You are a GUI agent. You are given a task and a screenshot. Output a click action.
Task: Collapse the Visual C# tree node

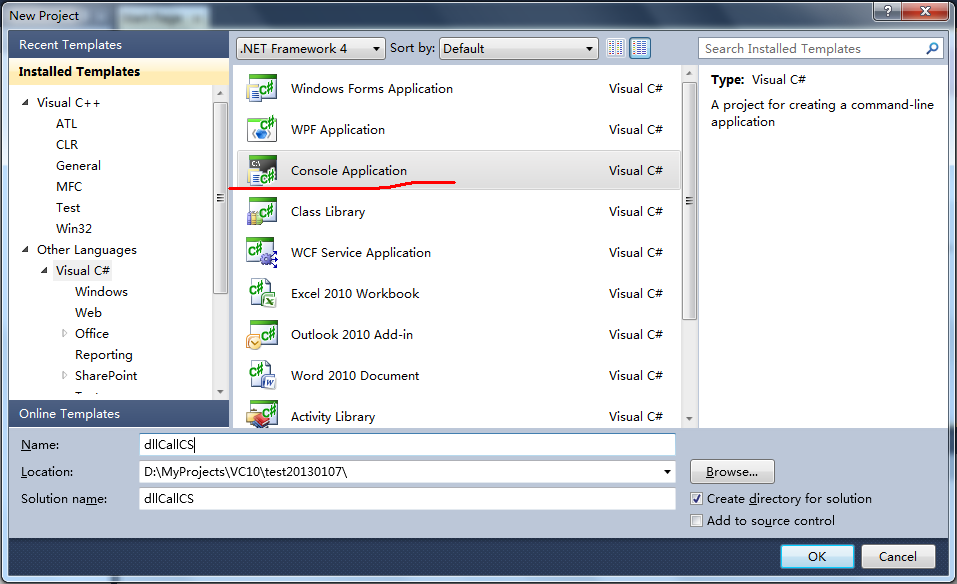coord(44,270)
